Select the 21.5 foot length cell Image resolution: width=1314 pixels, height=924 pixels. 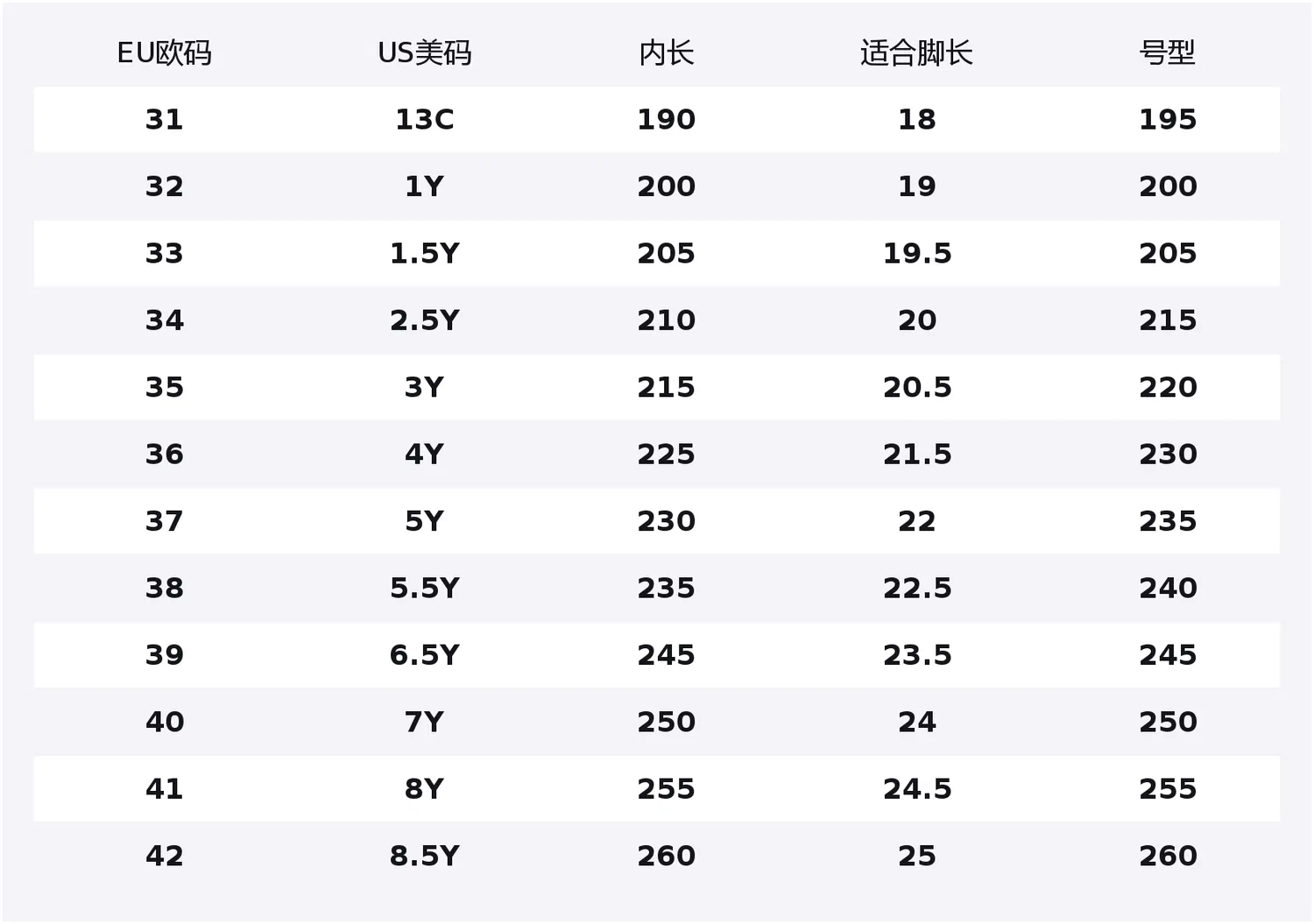click(917, 455)
